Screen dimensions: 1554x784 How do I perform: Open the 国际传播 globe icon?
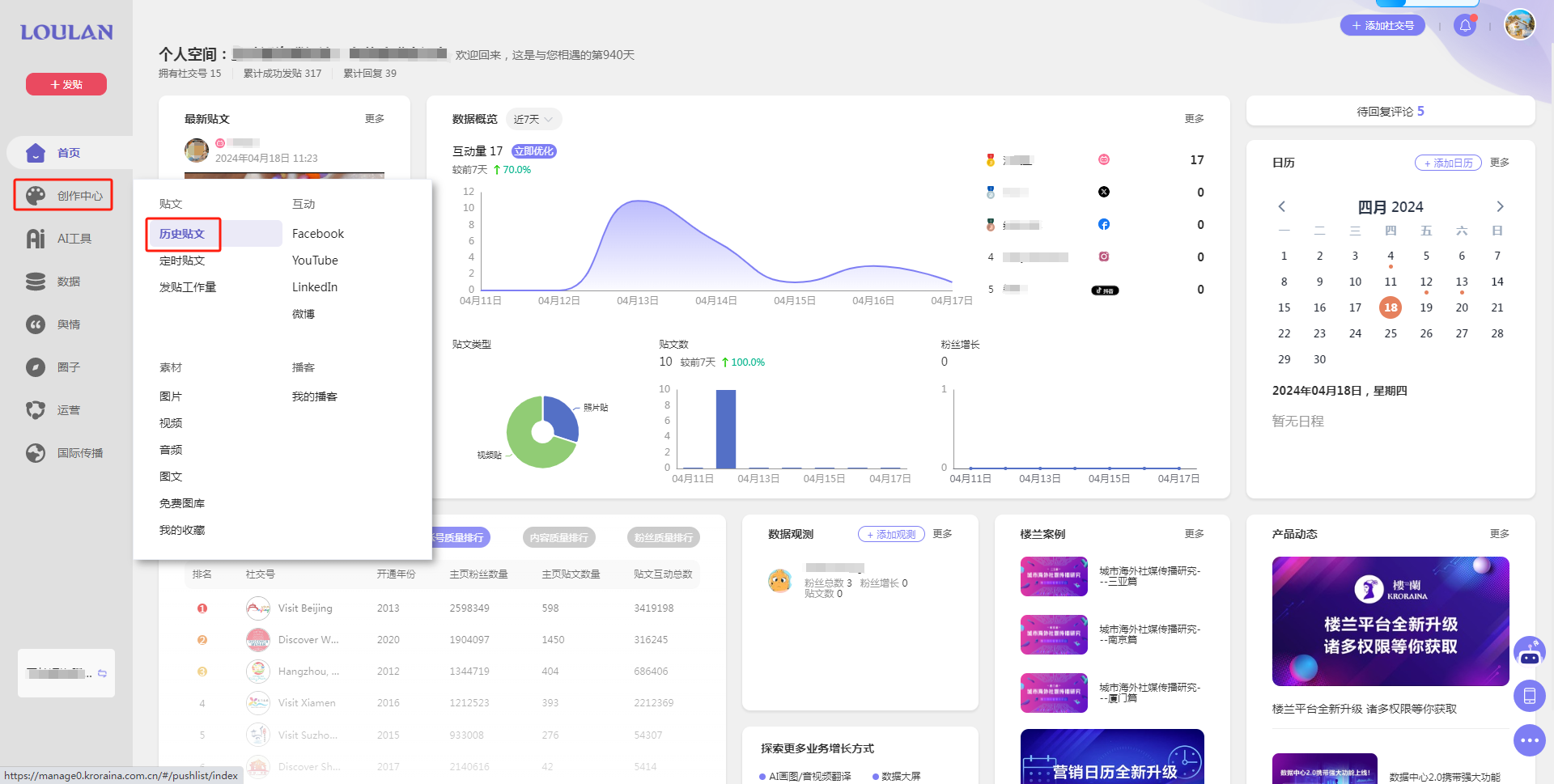[36, 453]
